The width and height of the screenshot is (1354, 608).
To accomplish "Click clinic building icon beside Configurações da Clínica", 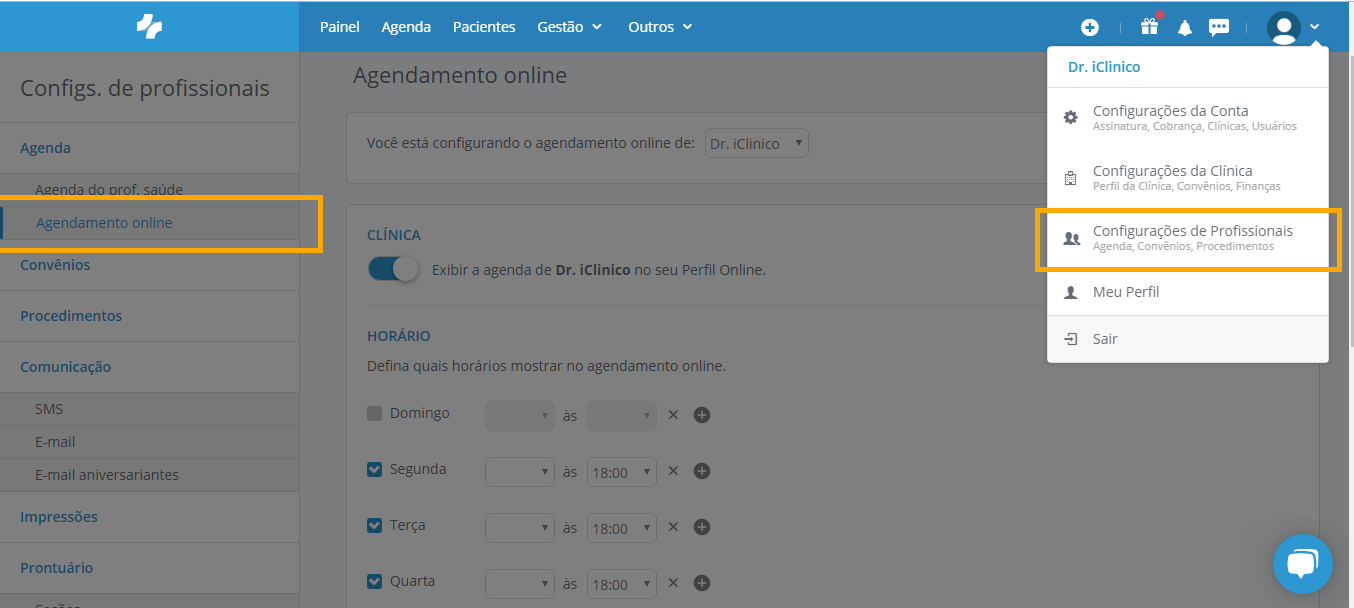I will (1071, 178).
